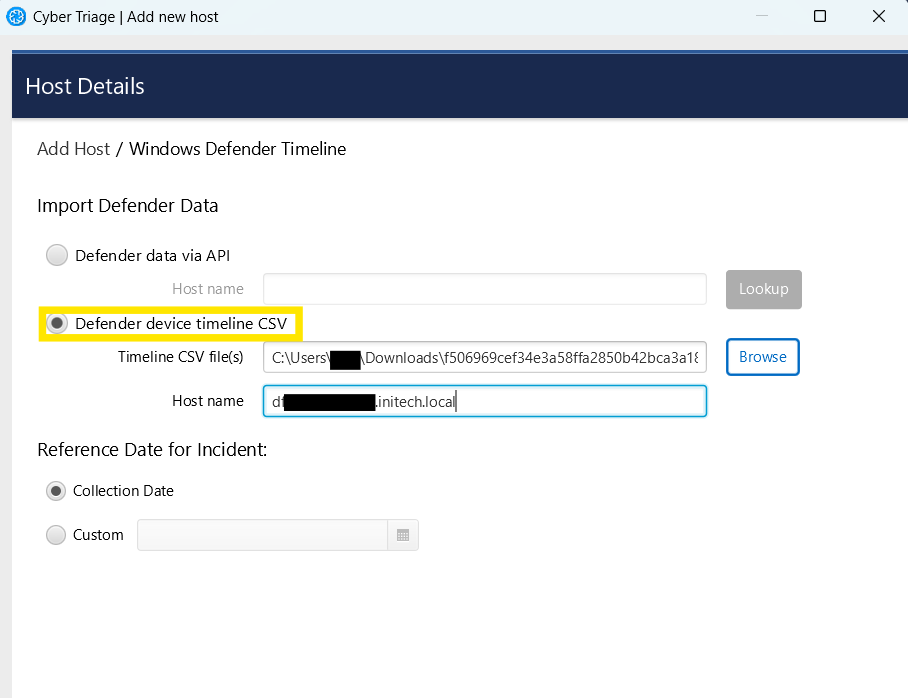This screenshot has width=908, height=698.
Task: Close the Add new host window
Action: (879, 16)
